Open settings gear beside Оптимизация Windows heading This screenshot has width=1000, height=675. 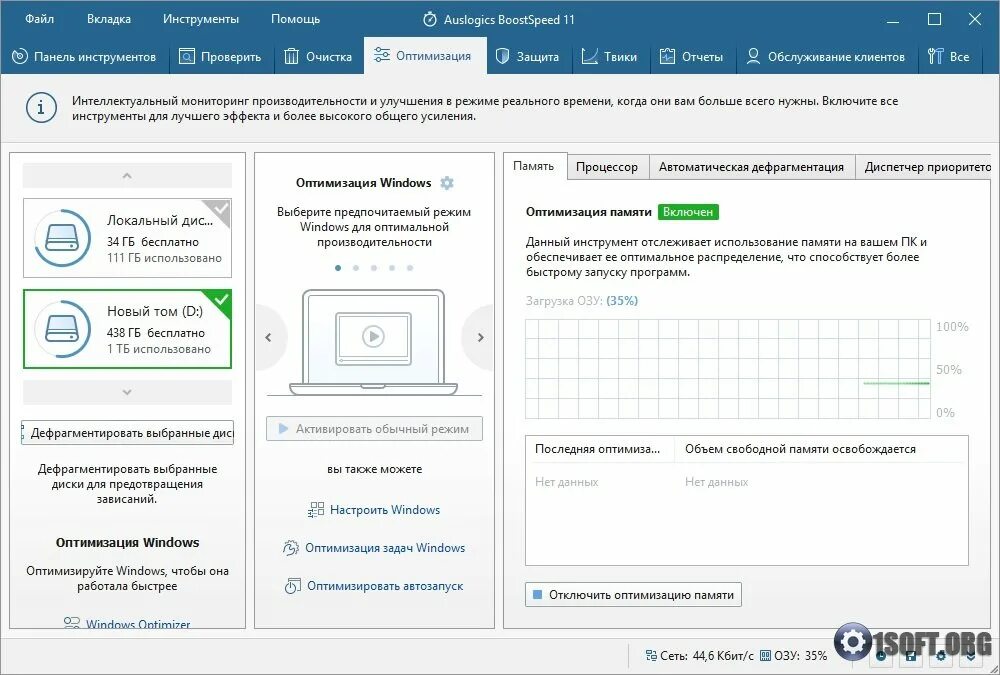coord(447,183)
